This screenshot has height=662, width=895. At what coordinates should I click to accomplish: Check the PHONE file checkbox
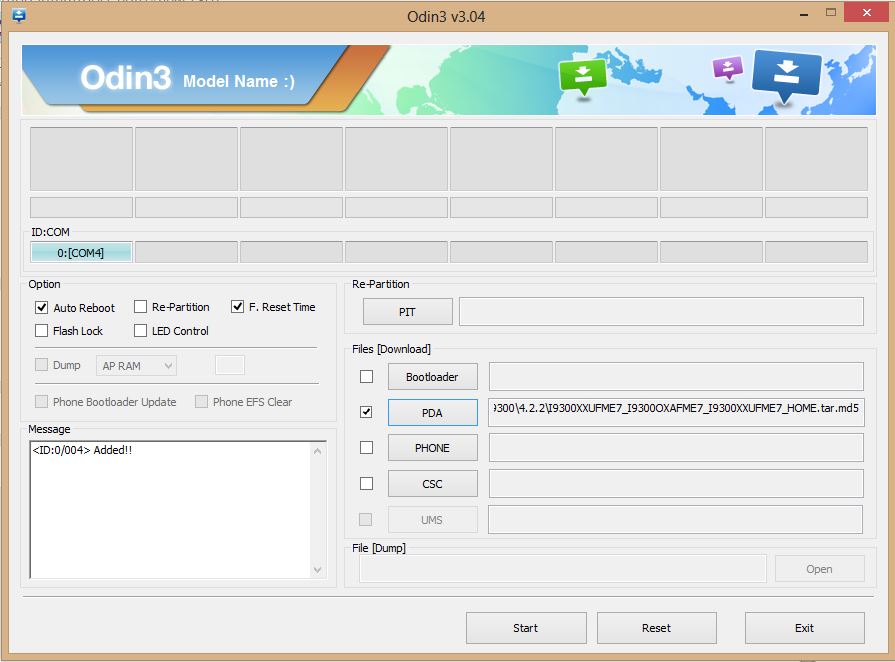(x=366, y=448)
